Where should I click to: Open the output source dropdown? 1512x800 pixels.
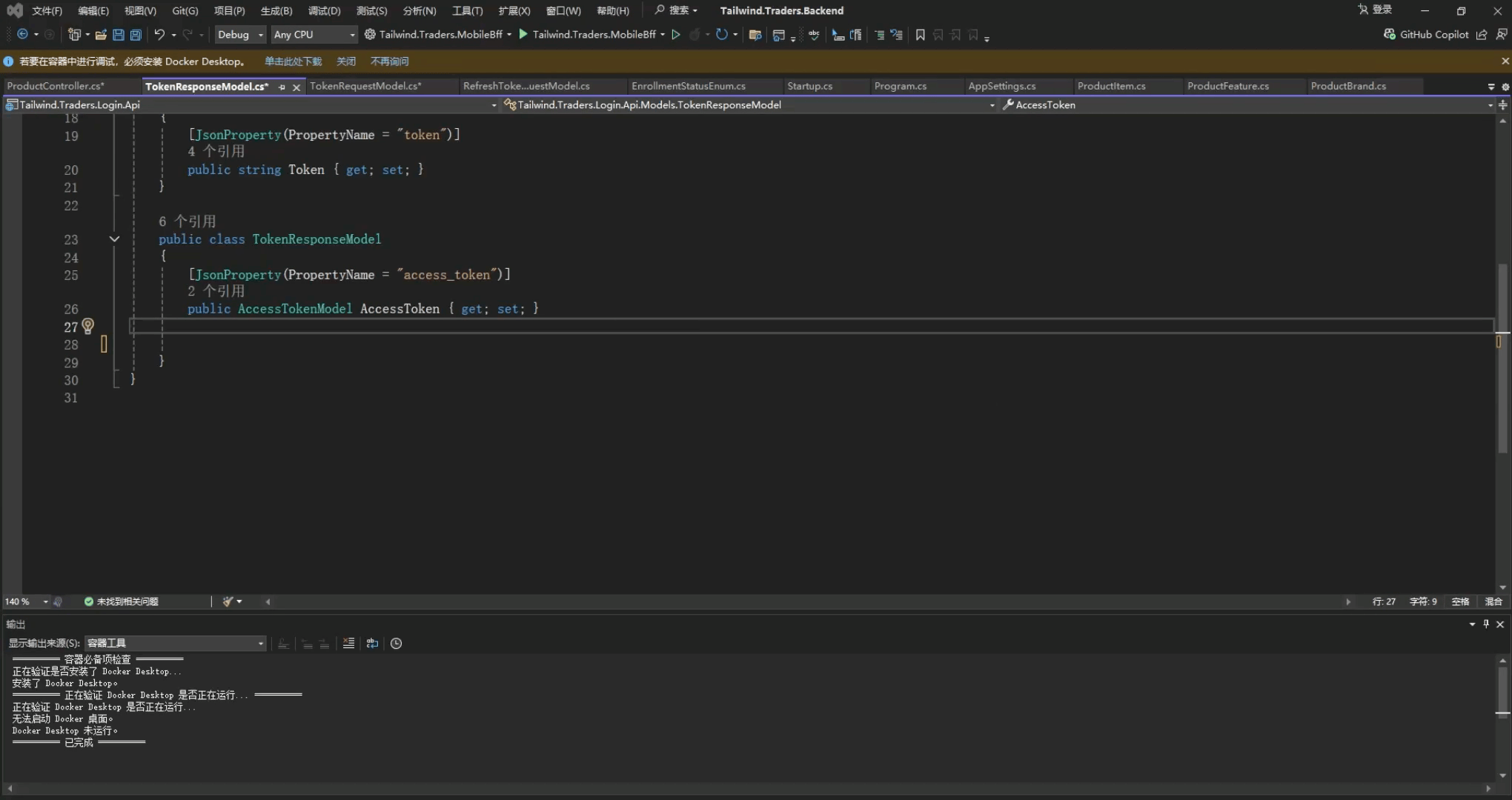[x=175, y=643]
